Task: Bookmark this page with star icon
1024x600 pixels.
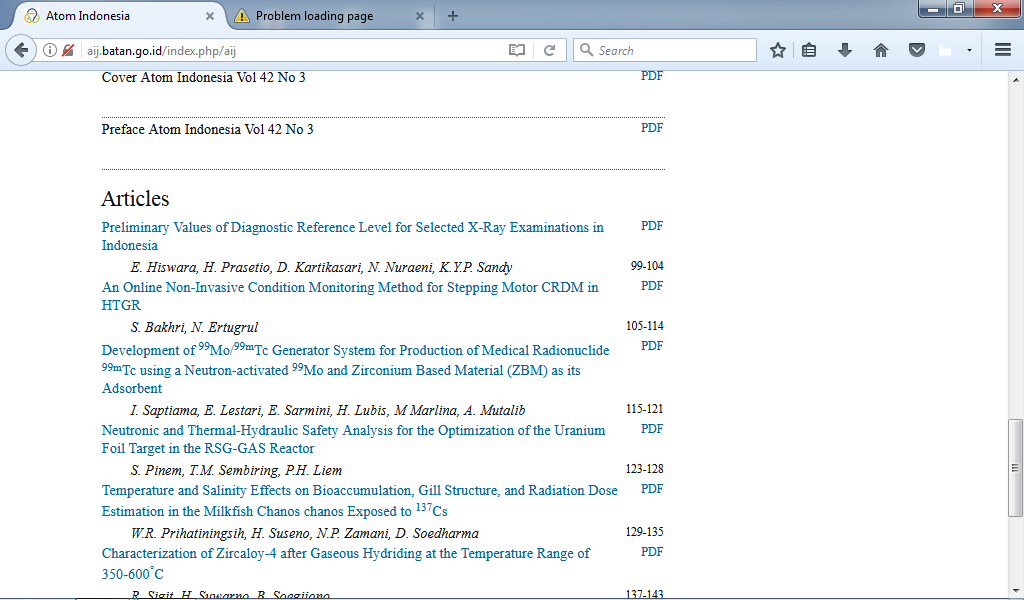Action: (x=777, y=50)
